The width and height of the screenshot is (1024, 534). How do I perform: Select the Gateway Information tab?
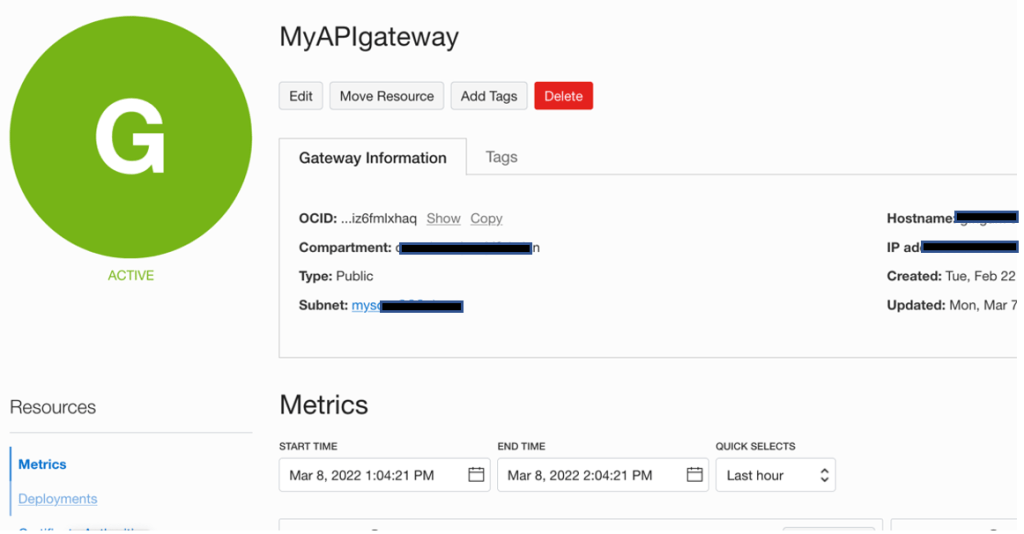tap(372, 158)
